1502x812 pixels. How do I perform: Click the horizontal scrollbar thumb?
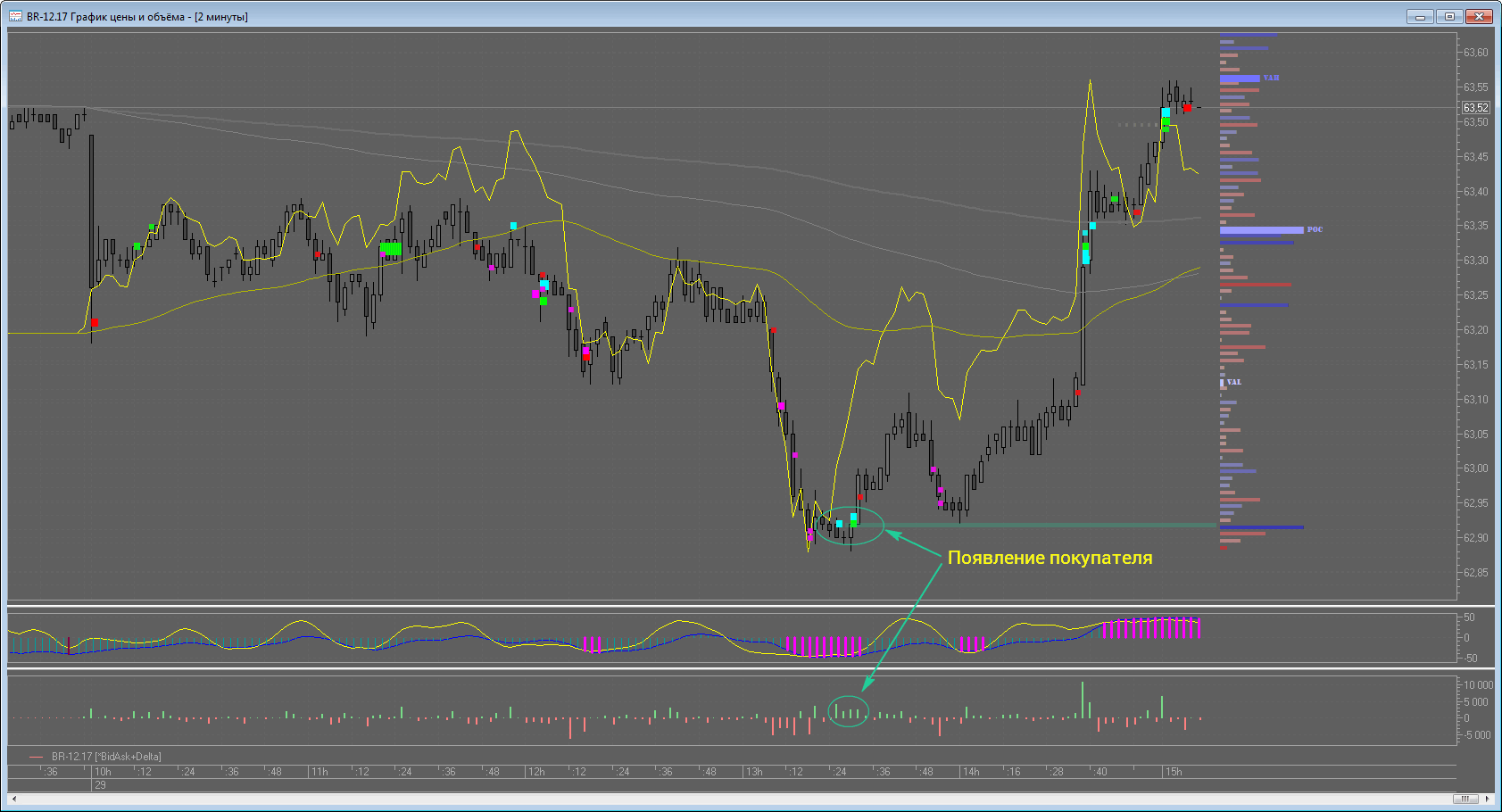pyautogui.click(x=1466, y=798)
